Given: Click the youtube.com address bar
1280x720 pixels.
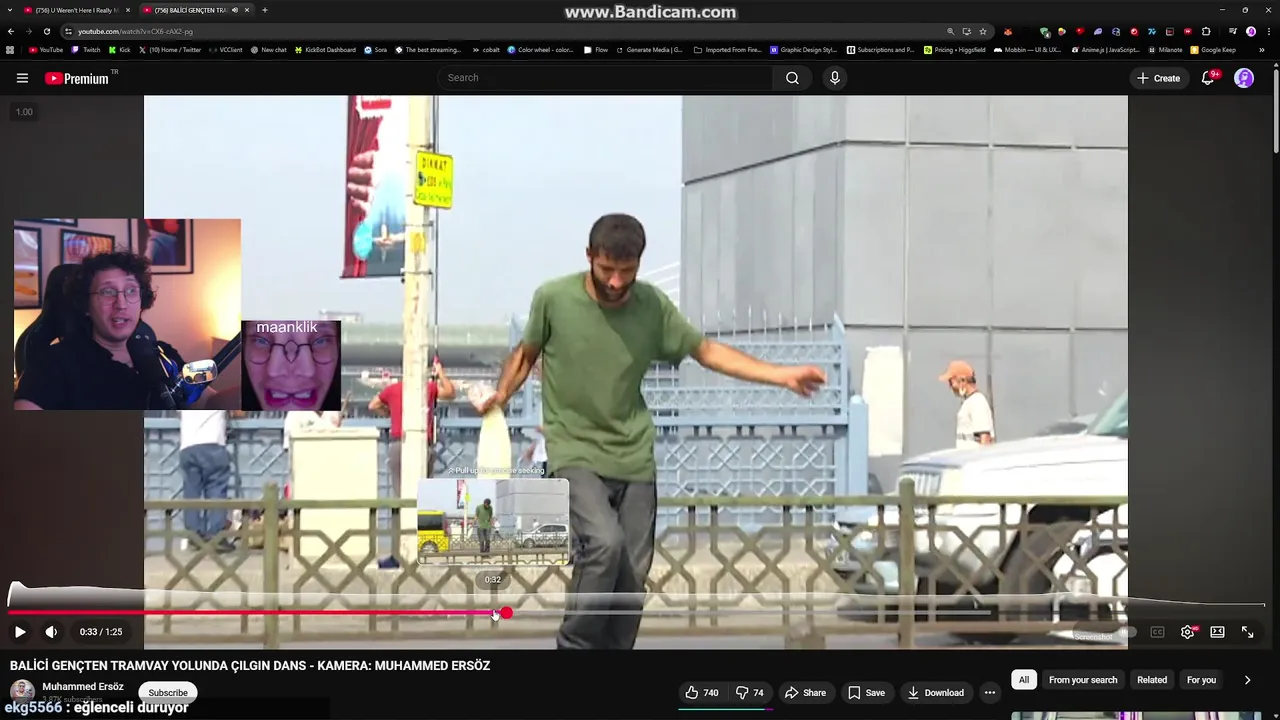Looking at the screenshot, I should (x=500, y=31).
